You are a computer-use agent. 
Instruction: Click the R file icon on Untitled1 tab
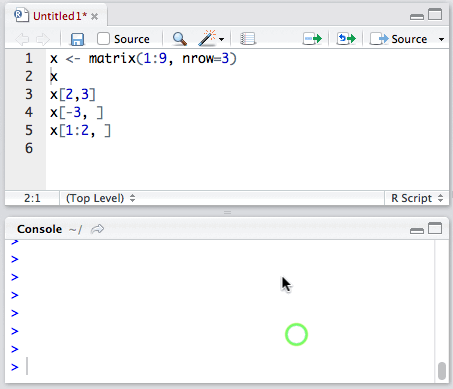(x=22, y=15)
